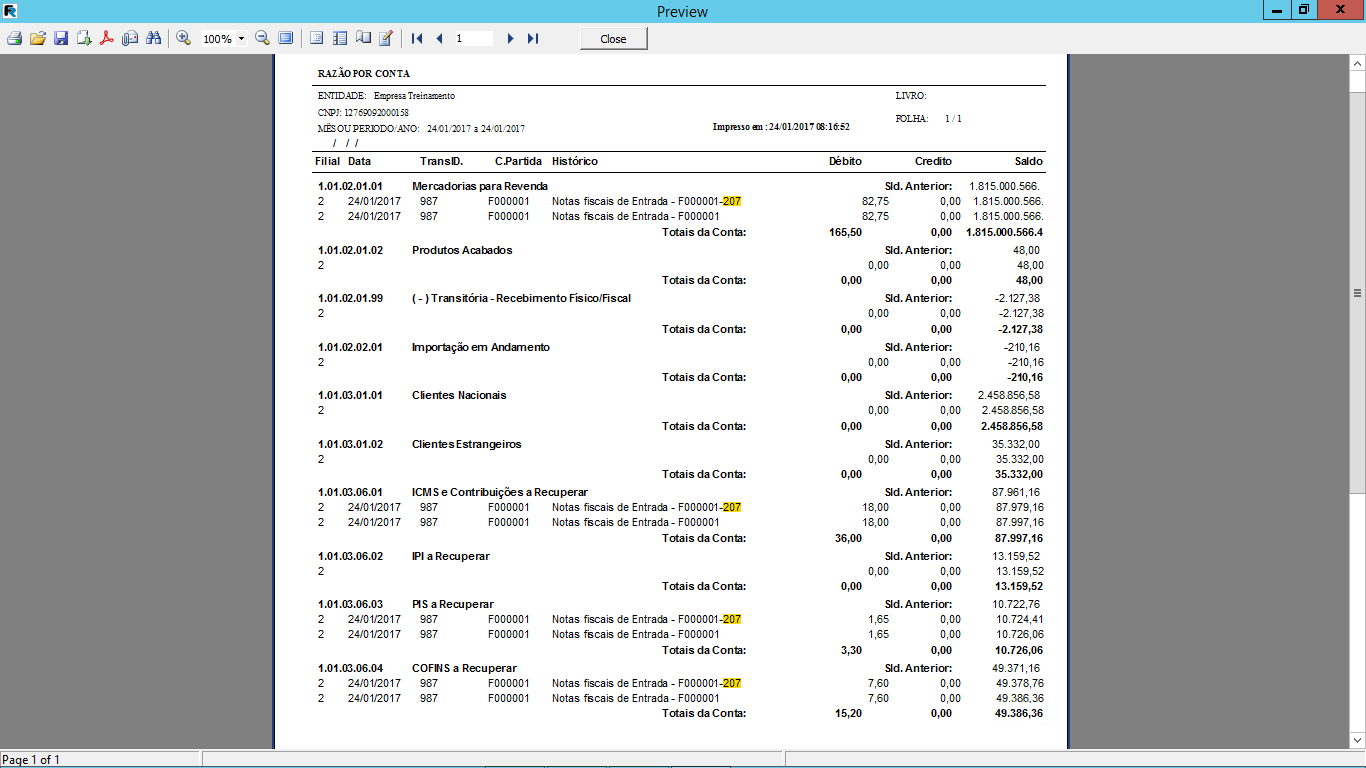Click total debit value 165,50
The image size is (1366, 768).
845,232
